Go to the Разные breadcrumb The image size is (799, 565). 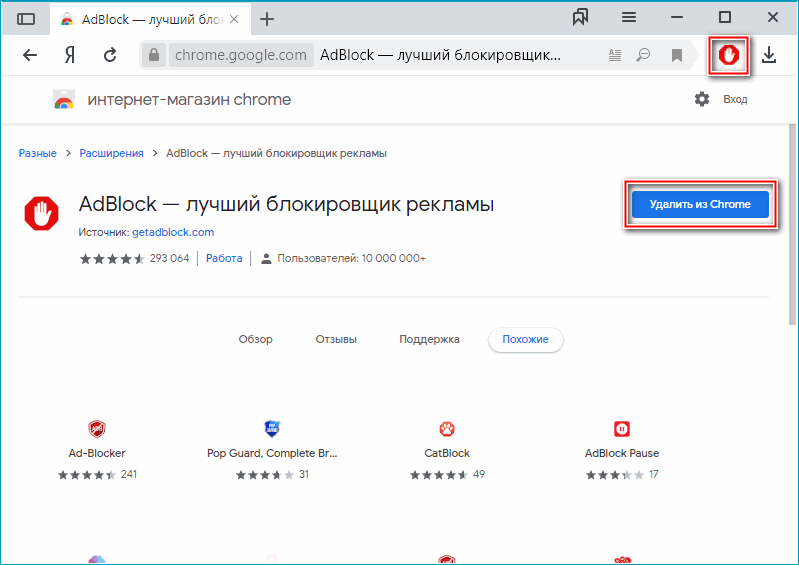click(x=38, y=153)
